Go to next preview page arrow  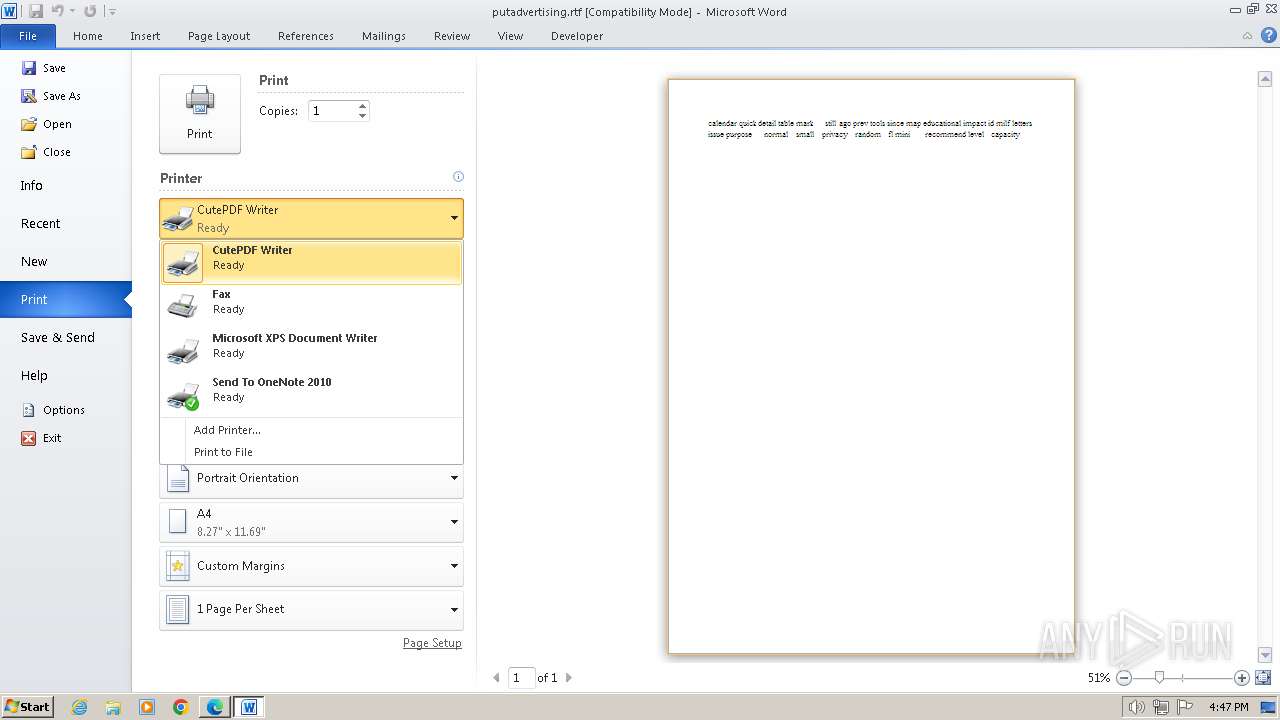click(x=569, y=678)
